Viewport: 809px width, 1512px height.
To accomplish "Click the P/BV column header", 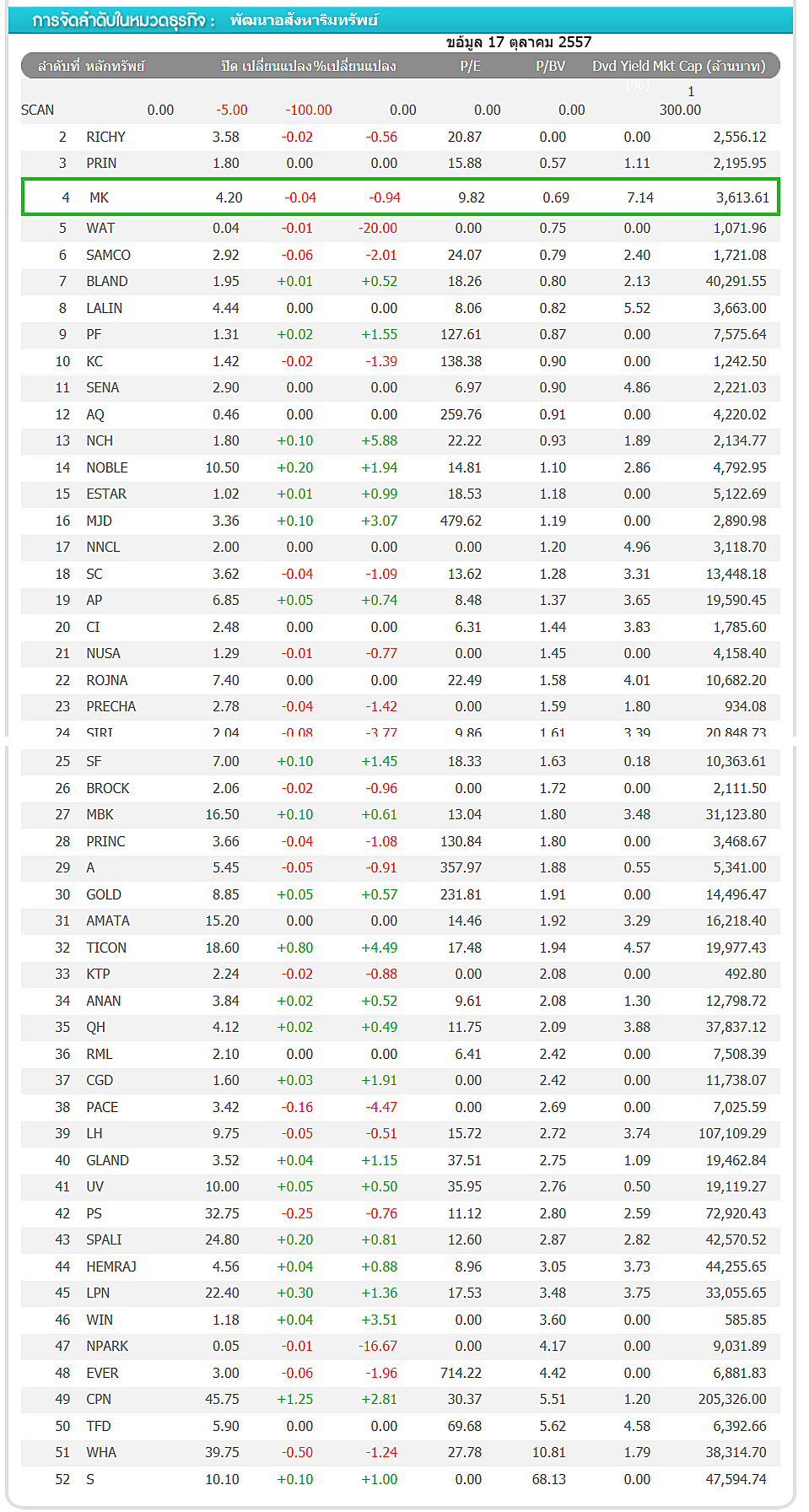I will pos(550,66).
